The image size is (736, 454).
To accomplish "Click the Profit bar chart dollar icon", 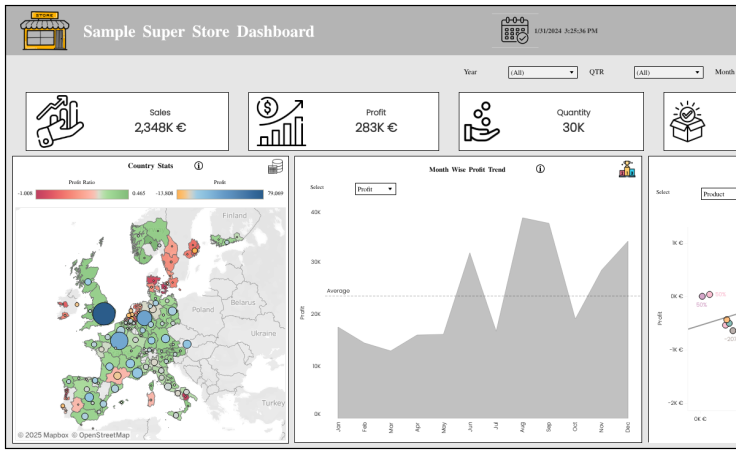I will 280,121.
